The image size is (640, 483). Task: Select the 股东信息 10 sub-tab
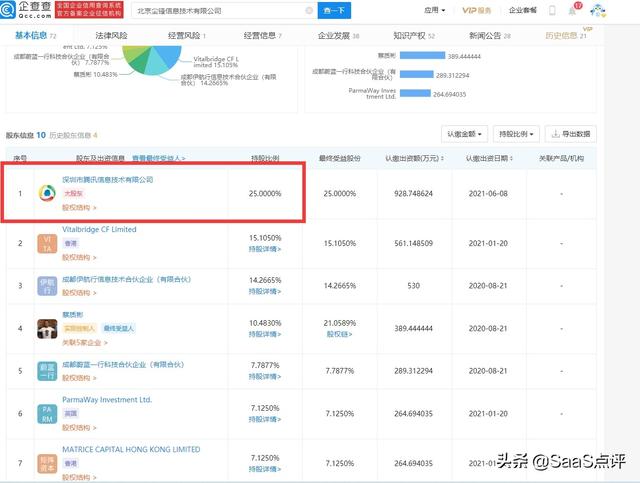[26, 135]
